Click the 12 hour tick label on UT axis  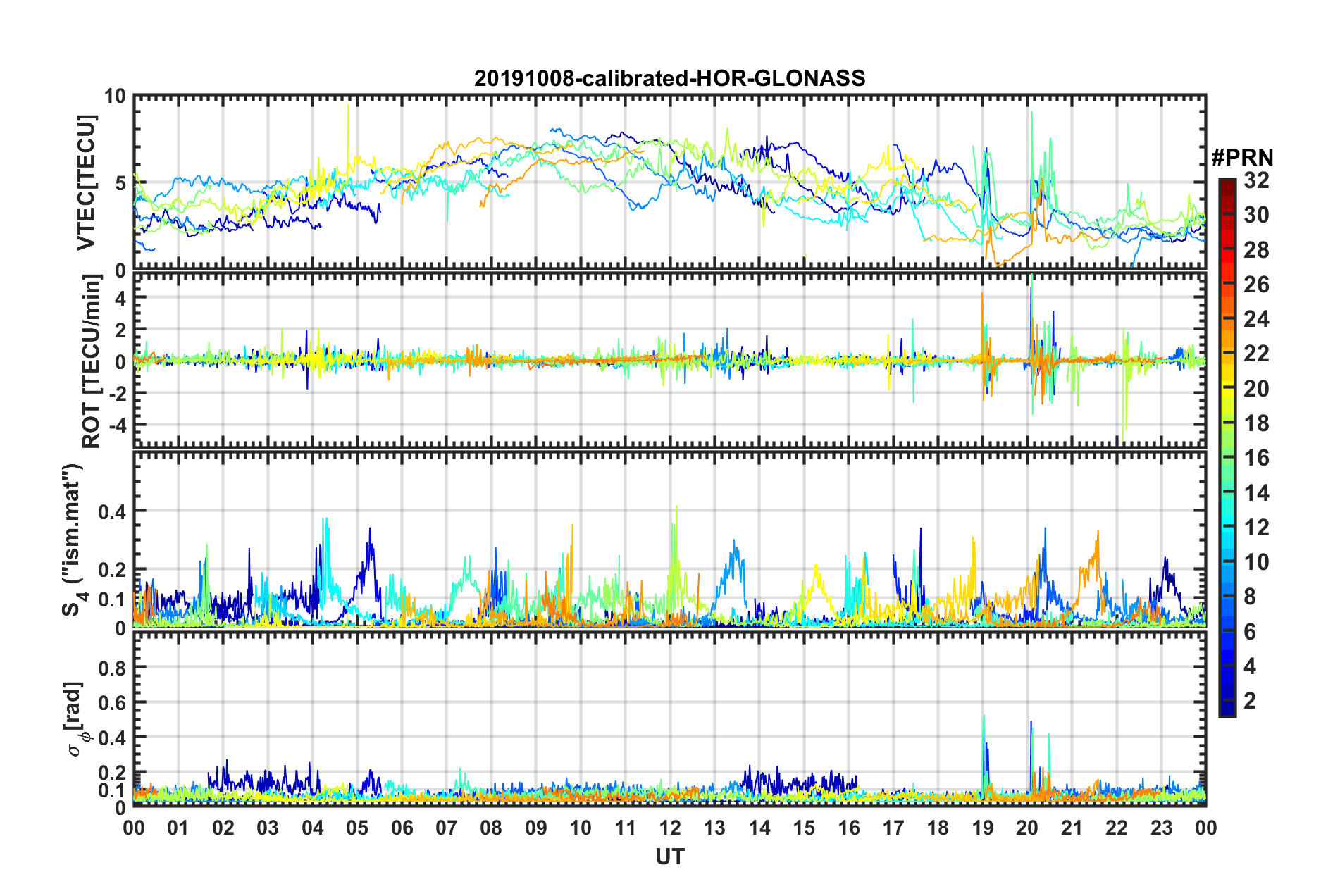670,828
